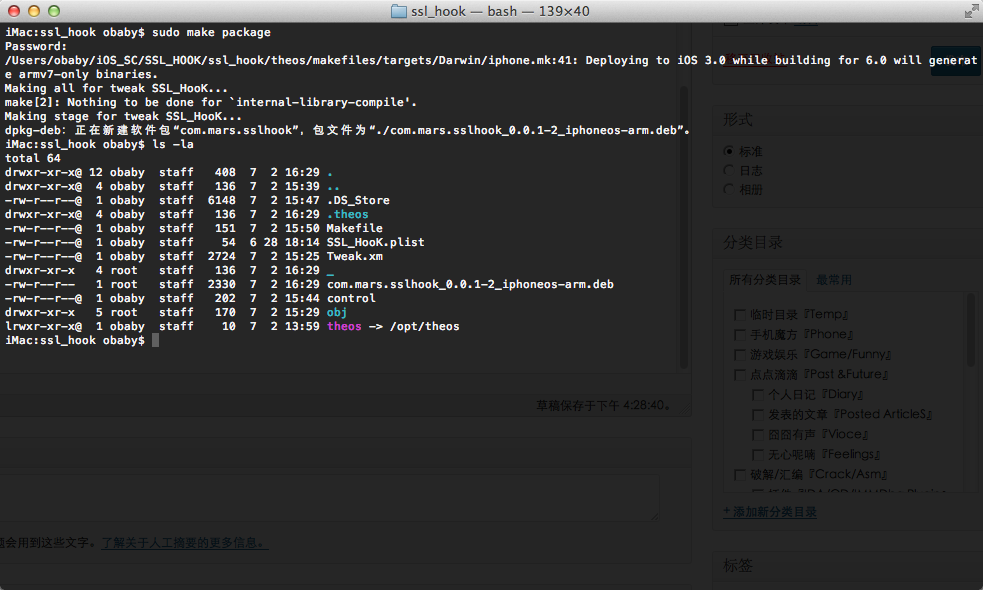Viewport: 983px width, 590px height.
Task: Open the 添加新分类目录 link
Action: 770,512
